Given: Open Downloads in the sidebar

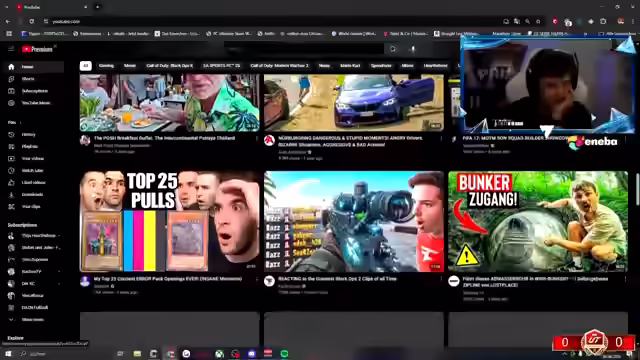Looking at the screenshot, I should coord(33,194).
